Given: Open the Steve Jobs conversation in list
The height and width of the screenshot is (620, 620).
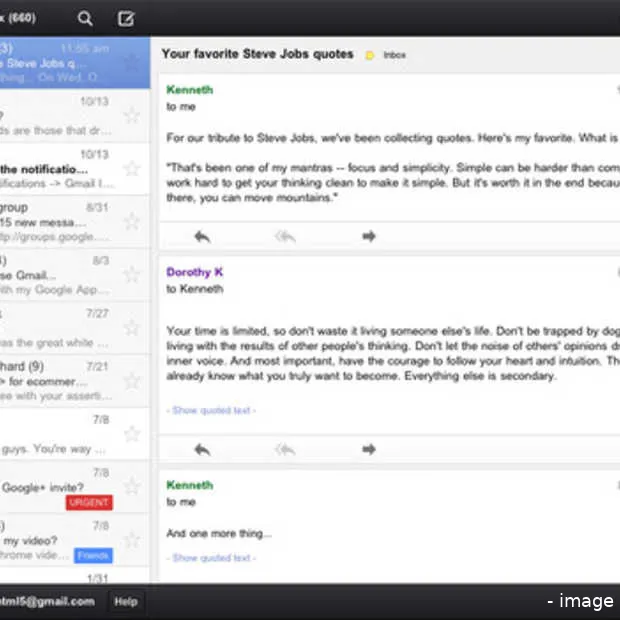Looking at the screenshot, I should (75, 62).
